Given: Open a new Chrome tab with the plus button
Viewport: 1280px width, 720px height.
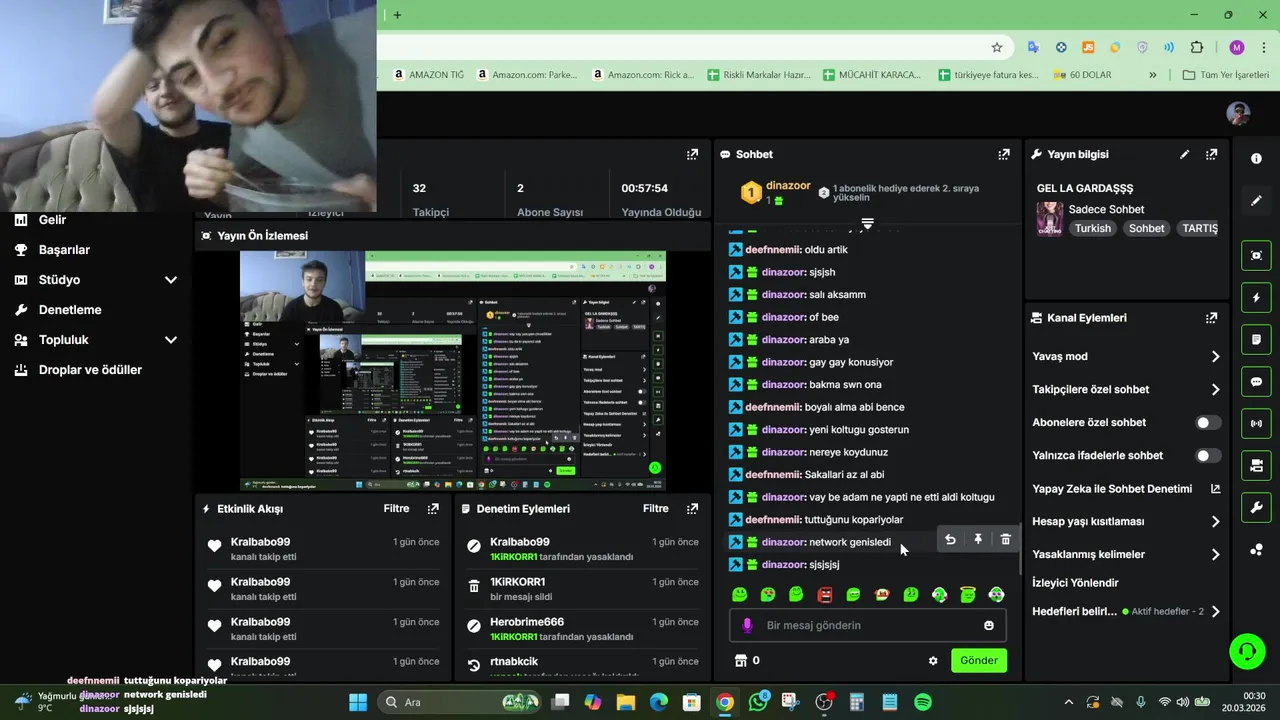Looking at the screenshot, I should tap(397, 15).
